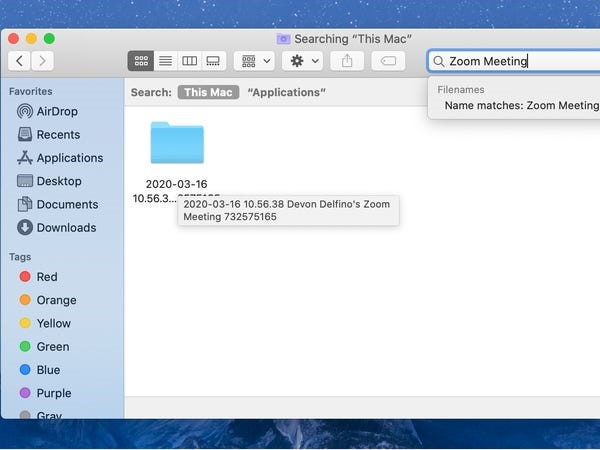
Task: Select the "Applications" search scope
Action: coord(287,92)
